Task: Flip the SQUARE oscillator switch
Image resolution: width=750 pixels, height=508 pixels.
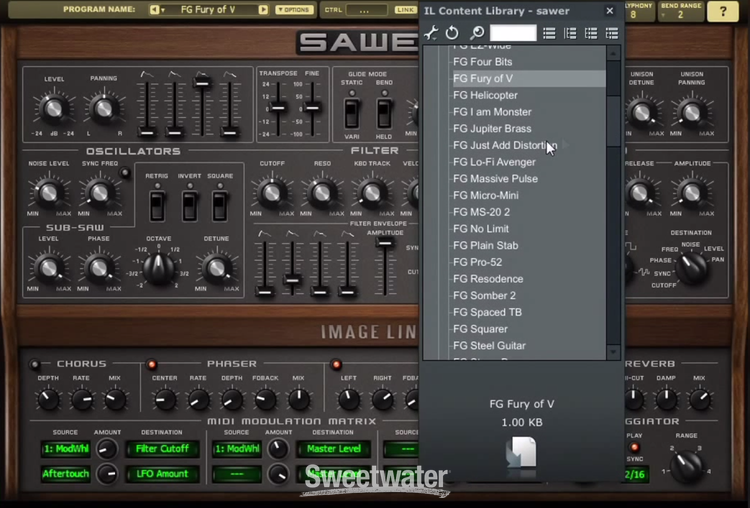Action: [220, 206]
